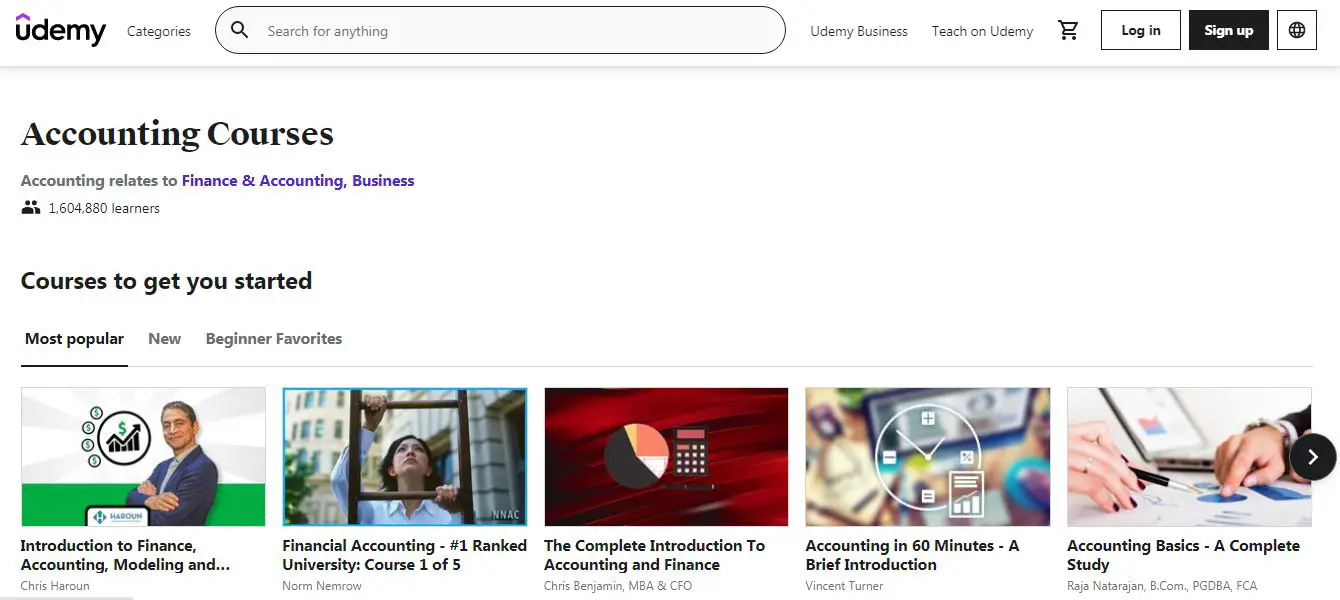Open the language globe selector
Image resolution: width=1340 pixels, height=600 pixels.
[x=1296, y=31]
